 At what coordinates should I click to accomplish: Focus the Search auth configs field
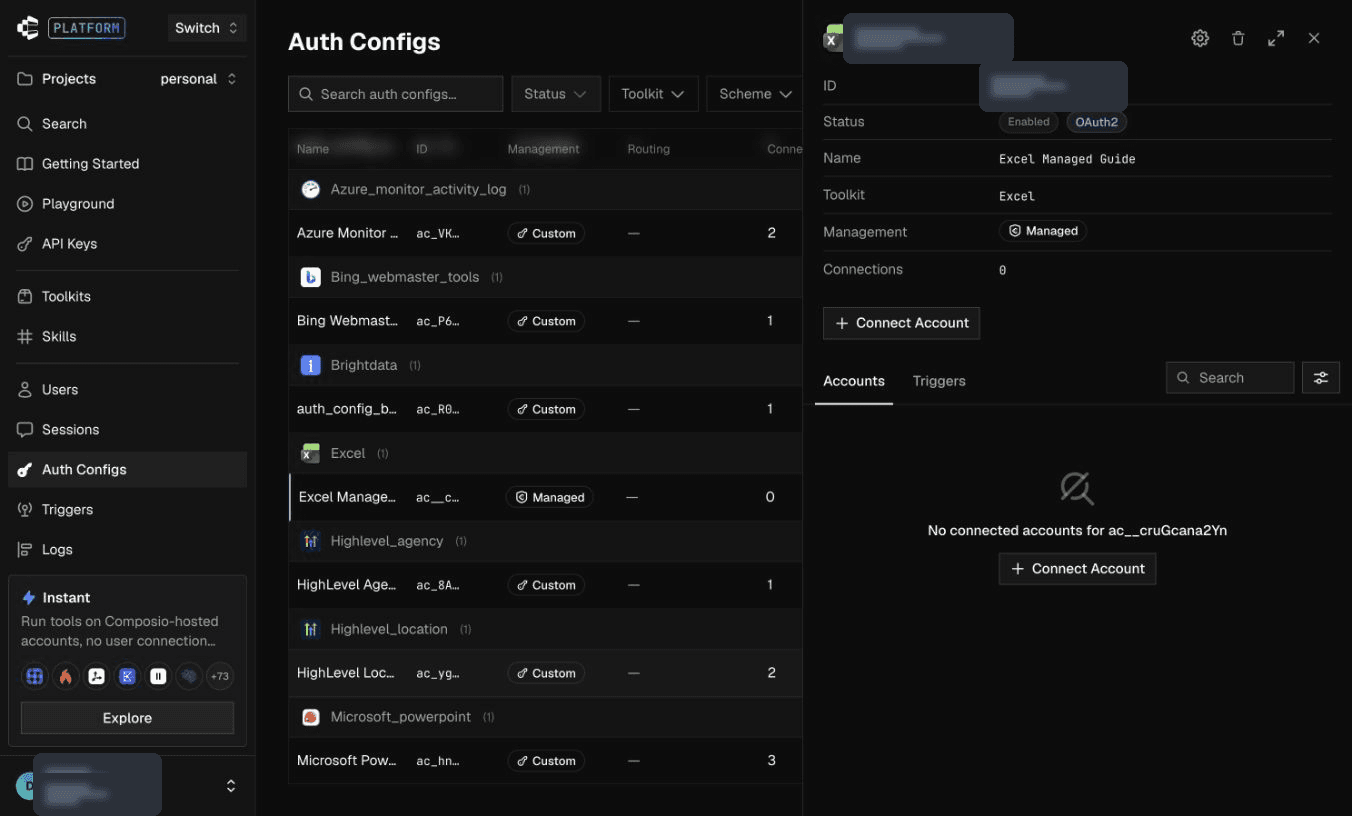click(396, 94)
